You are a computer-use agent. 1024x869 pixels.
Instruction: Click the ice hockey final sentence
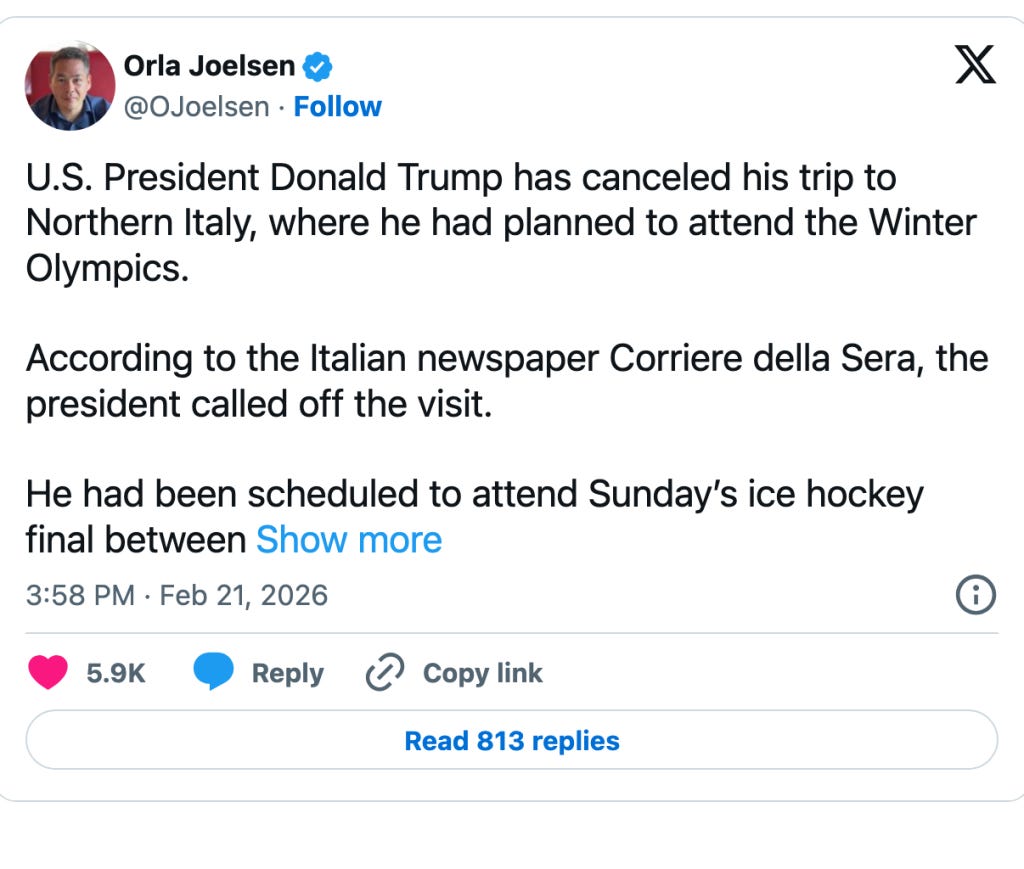click(474, 494)
